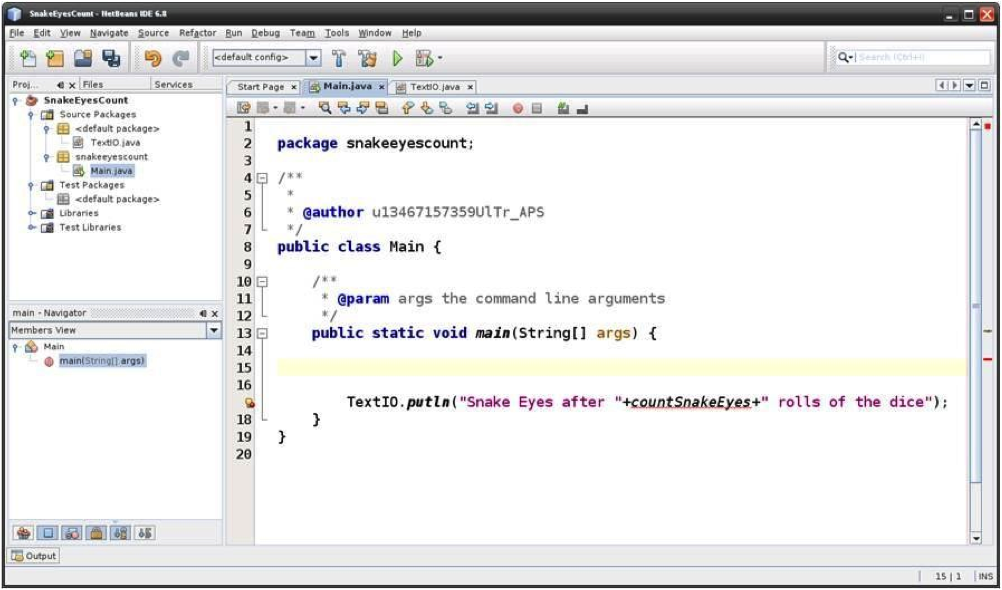Click the Next Bookmark editor icon
Viewport: 1002px width, 590px height.
click(427, 109)
